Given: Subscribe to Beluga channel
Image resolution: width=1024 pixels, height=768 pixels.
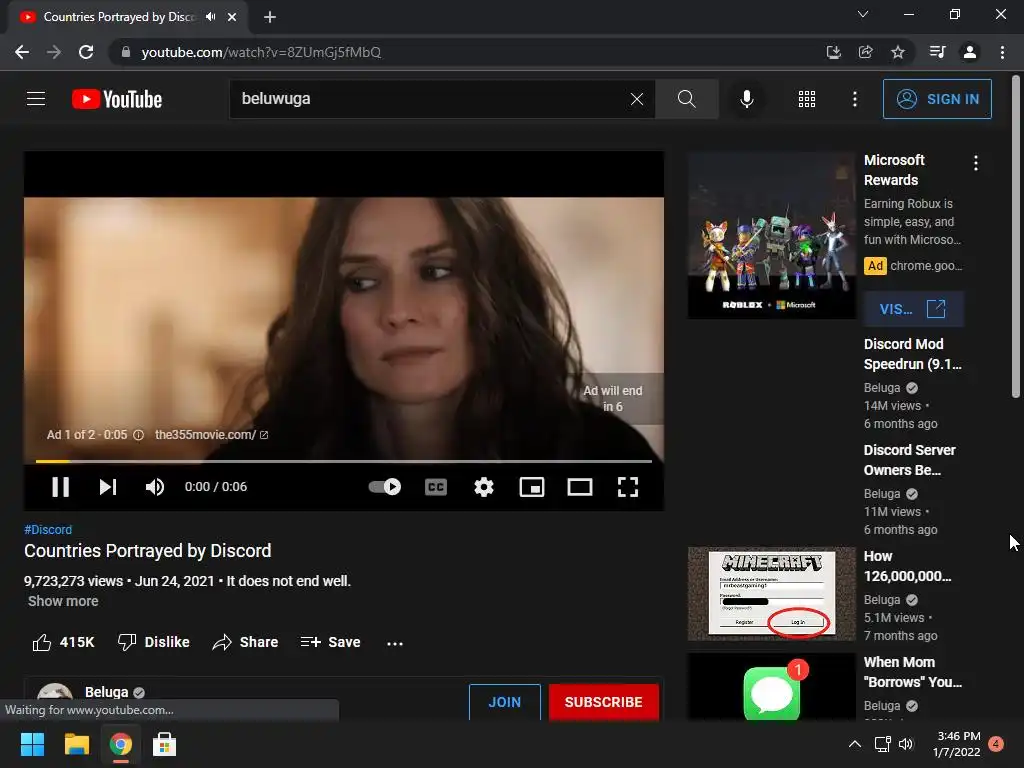Looking at the screenshot, I should [603, 702].
